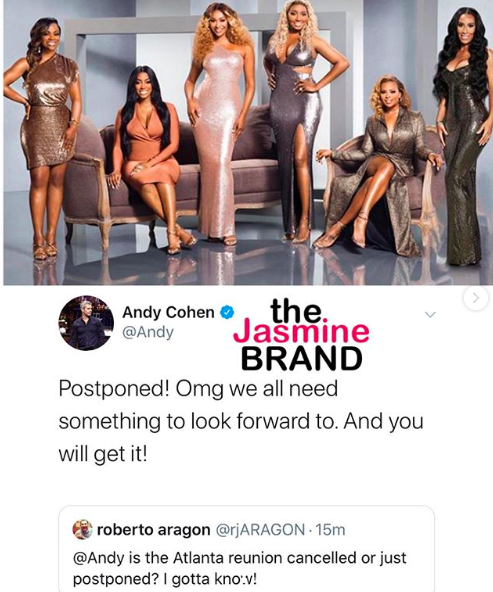Open roberto aragon's small avatar
Image resolution: width=493 pixels, height=592 pixels.
(82, 529)
